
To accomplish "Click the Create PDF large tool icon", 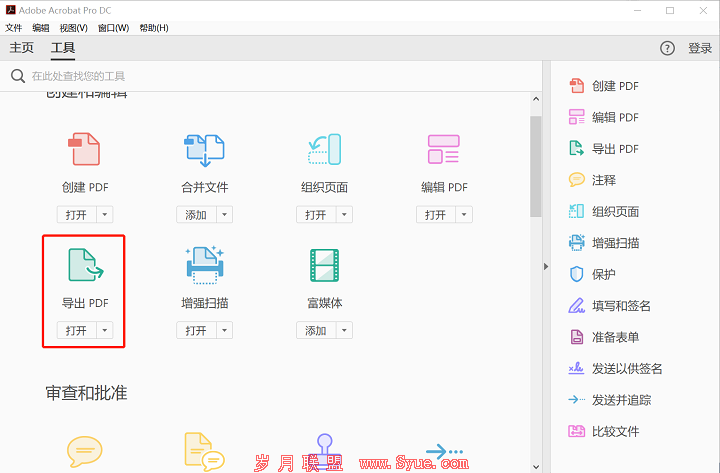I will click(x=84, y=149).
